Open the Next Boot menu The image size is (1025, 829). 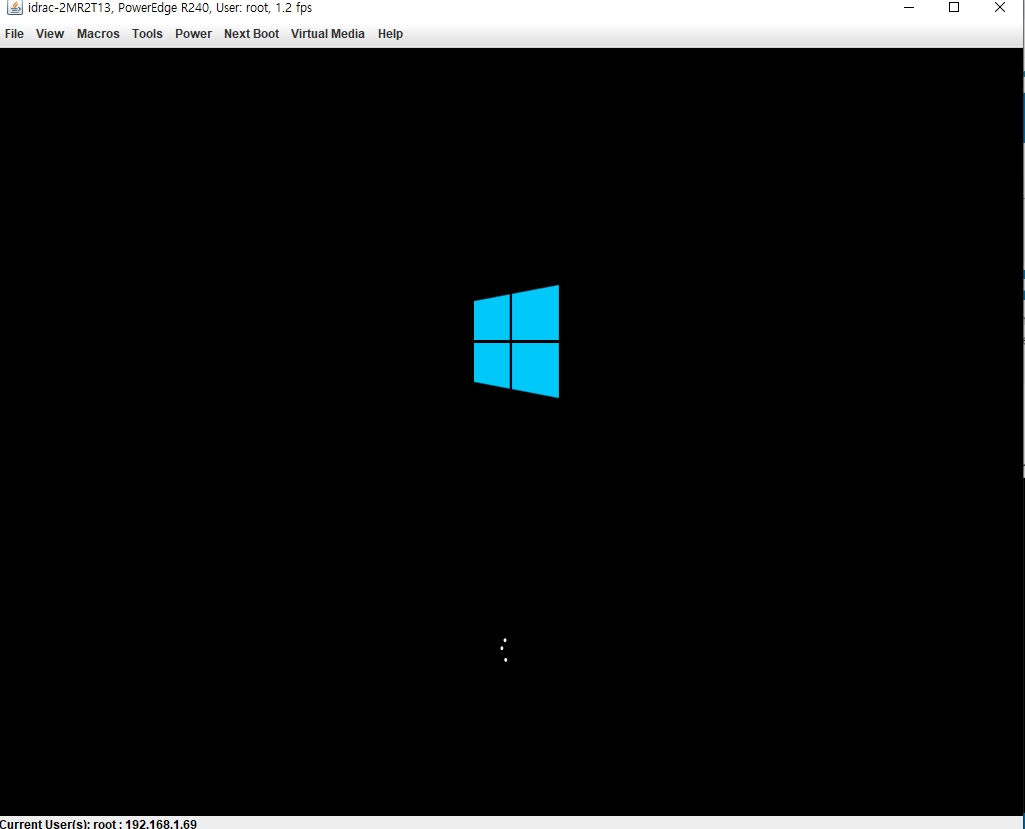252,34
